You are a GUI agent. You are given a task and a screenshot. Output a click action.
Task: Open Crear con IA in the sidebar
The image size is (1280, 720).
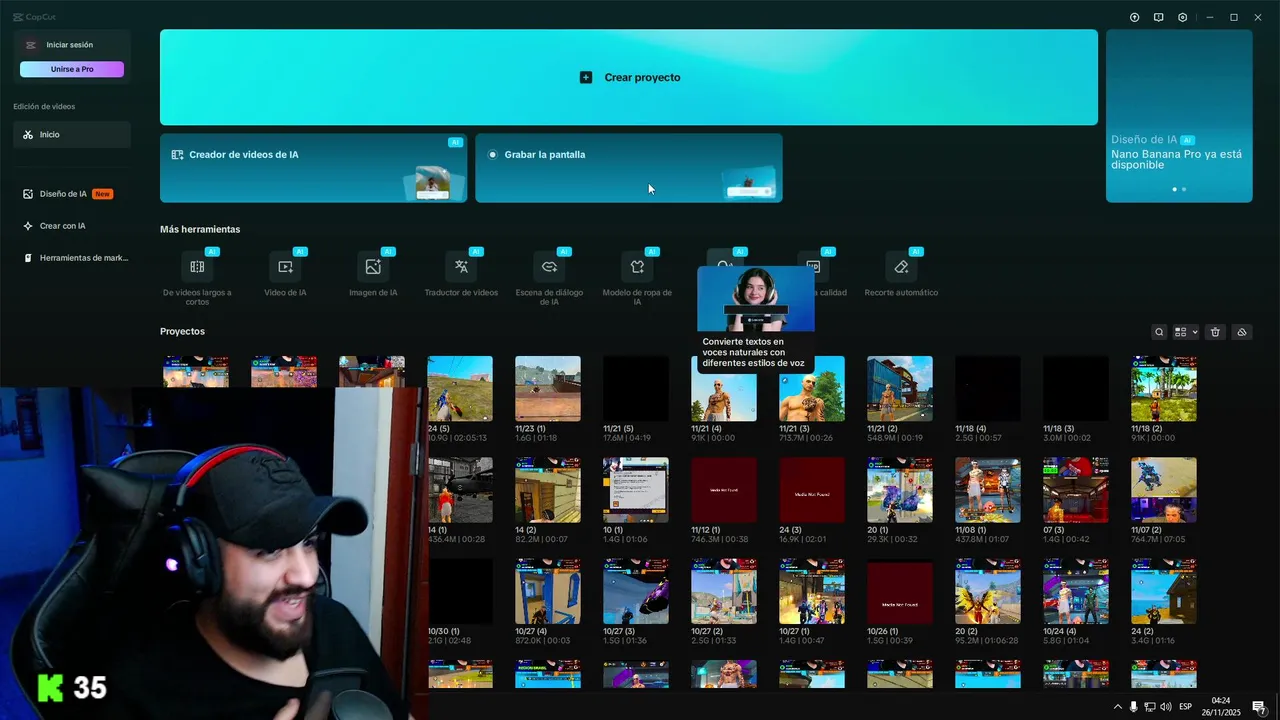(x=72, y=226)
